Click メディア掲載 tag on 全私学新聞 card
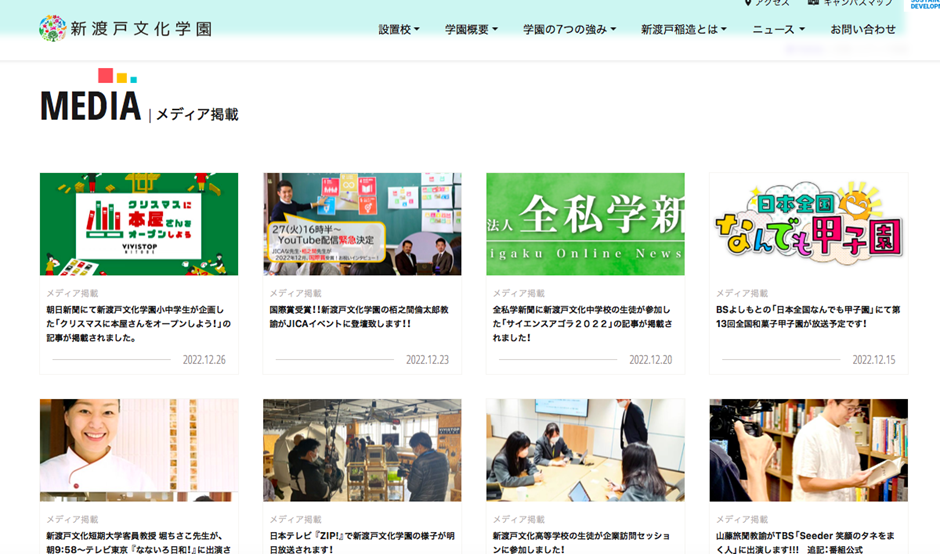The image size is (940, 554). pos(519,293)
